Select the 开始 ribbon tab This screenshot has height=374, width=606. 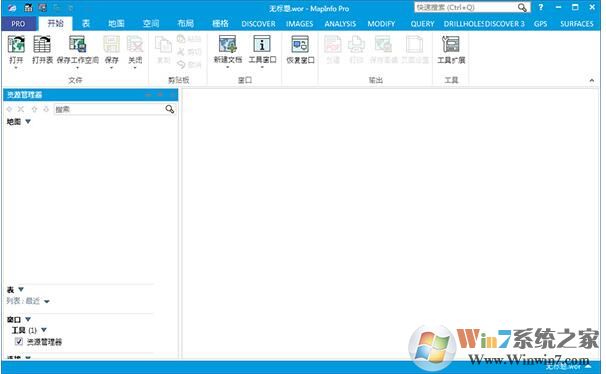point(55,23)
